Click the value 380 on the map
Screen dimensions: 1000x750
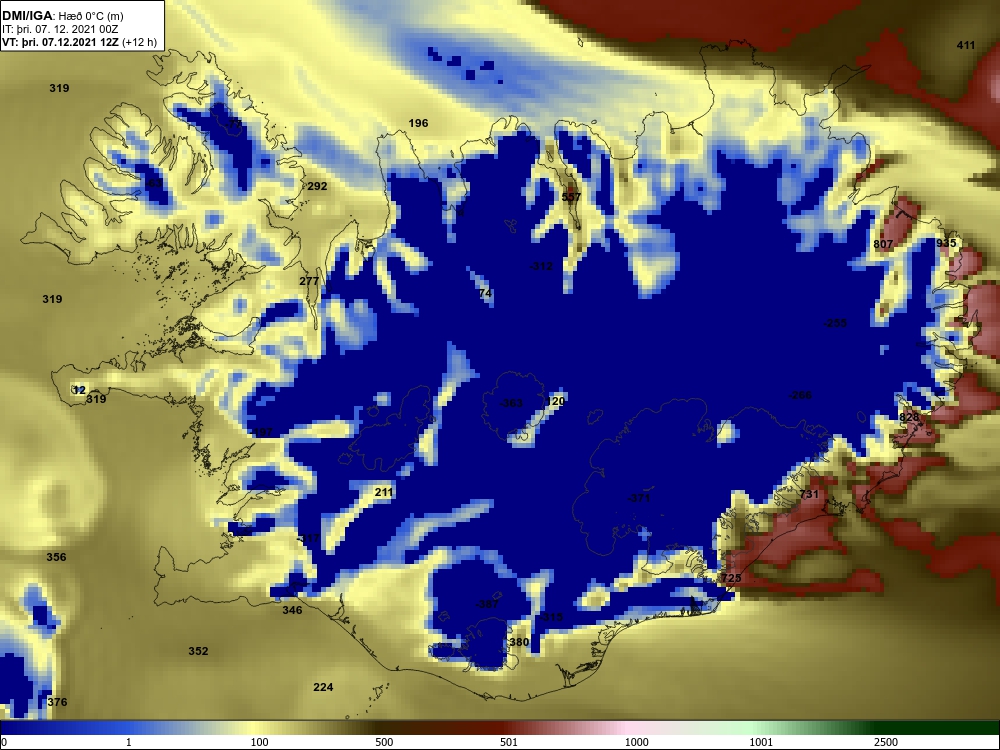519,642
